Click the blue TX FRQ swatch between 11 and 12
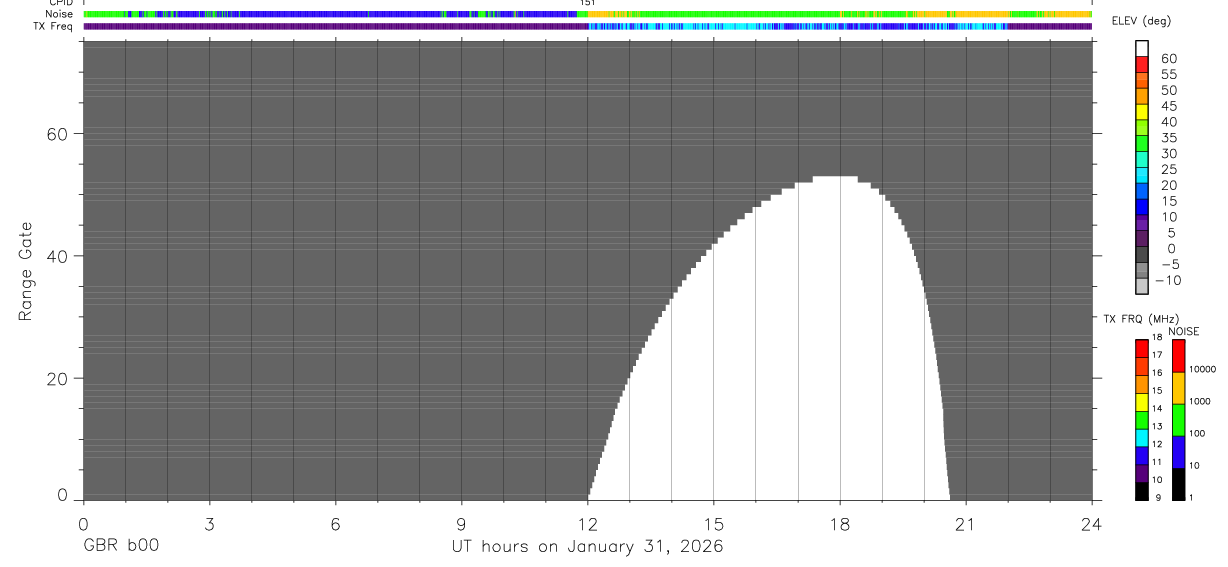The height and width of the screenshot is (567, 1228). tap(1142, 456)
